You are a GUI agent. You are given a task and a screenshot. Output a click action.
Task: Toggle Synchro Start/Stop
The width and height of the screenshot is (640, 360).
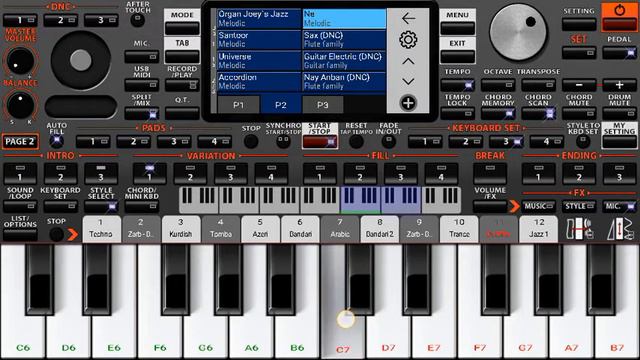(283, 142)
